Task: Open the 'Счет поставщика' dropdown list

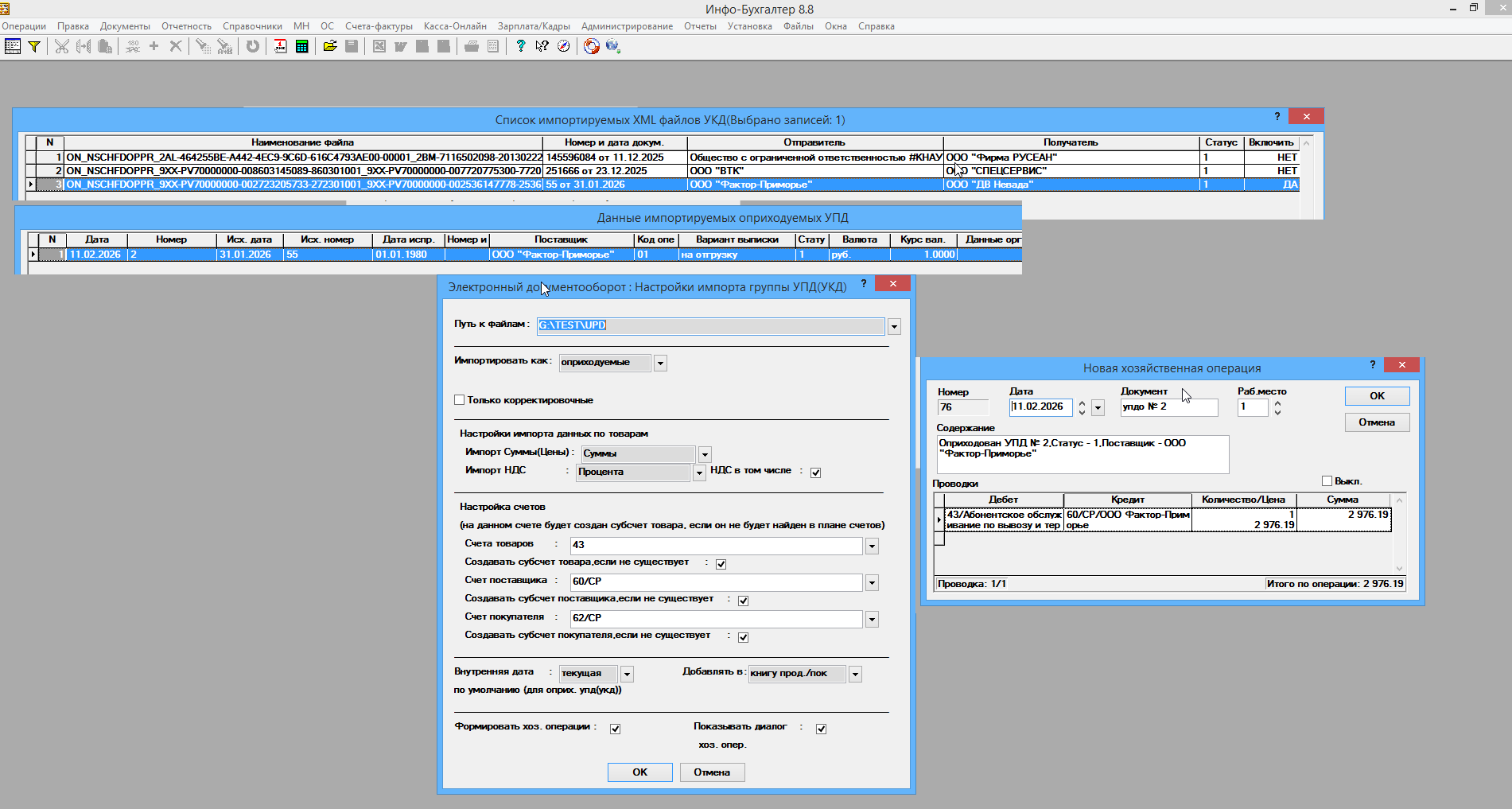Action: pos(872,583)
